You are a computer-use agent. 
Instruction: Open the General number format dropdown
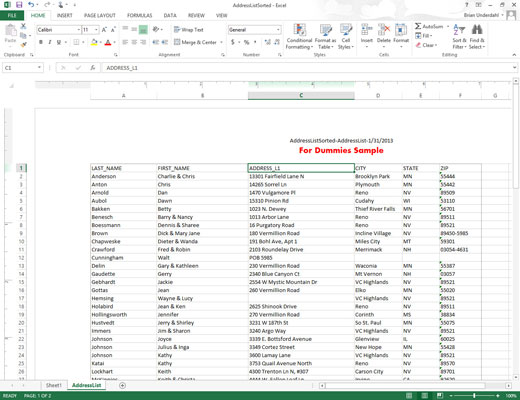278,30
